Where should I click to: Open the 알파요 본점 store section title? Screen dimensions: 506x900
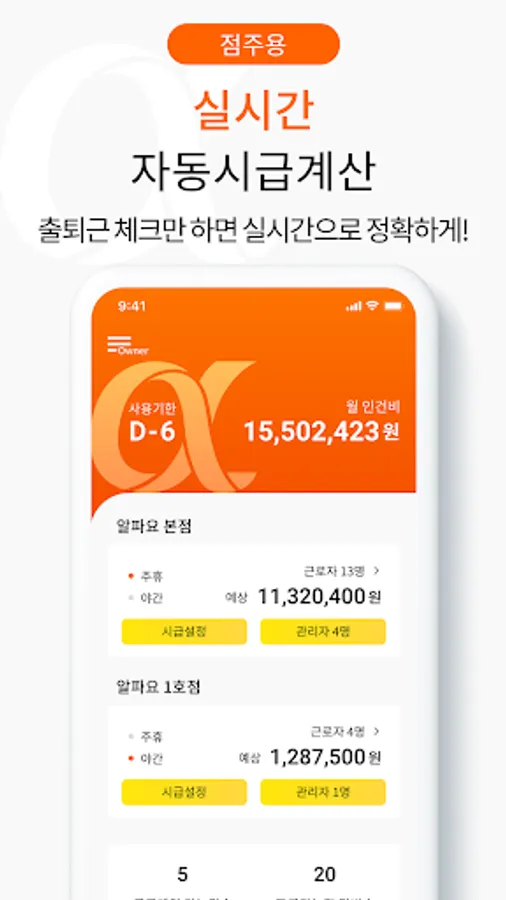point(153,526)
